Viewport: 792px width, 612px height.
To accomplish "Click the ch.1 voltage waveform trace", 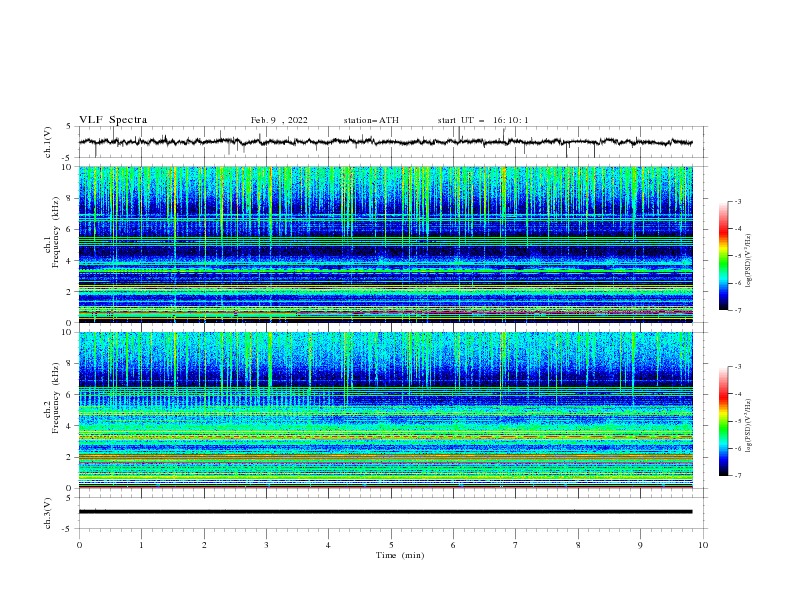I will (385, 142).
